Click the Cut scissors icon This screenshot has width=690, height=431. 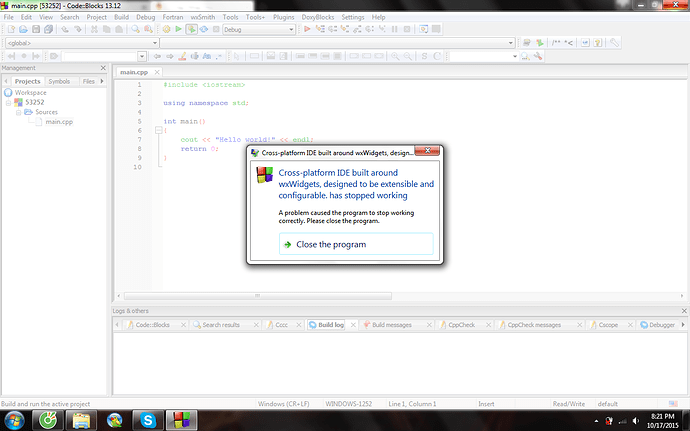click(94, 29)
